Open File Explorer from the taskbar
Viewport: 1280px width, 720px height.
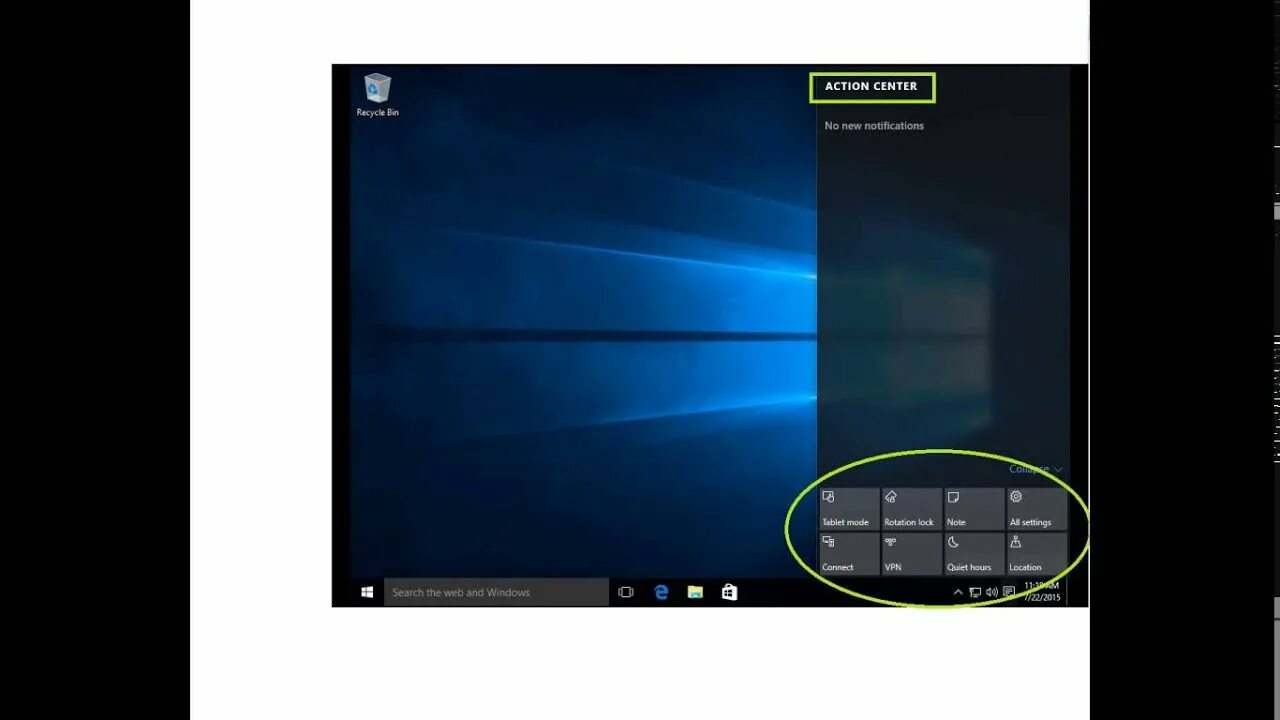pos(693,592)
